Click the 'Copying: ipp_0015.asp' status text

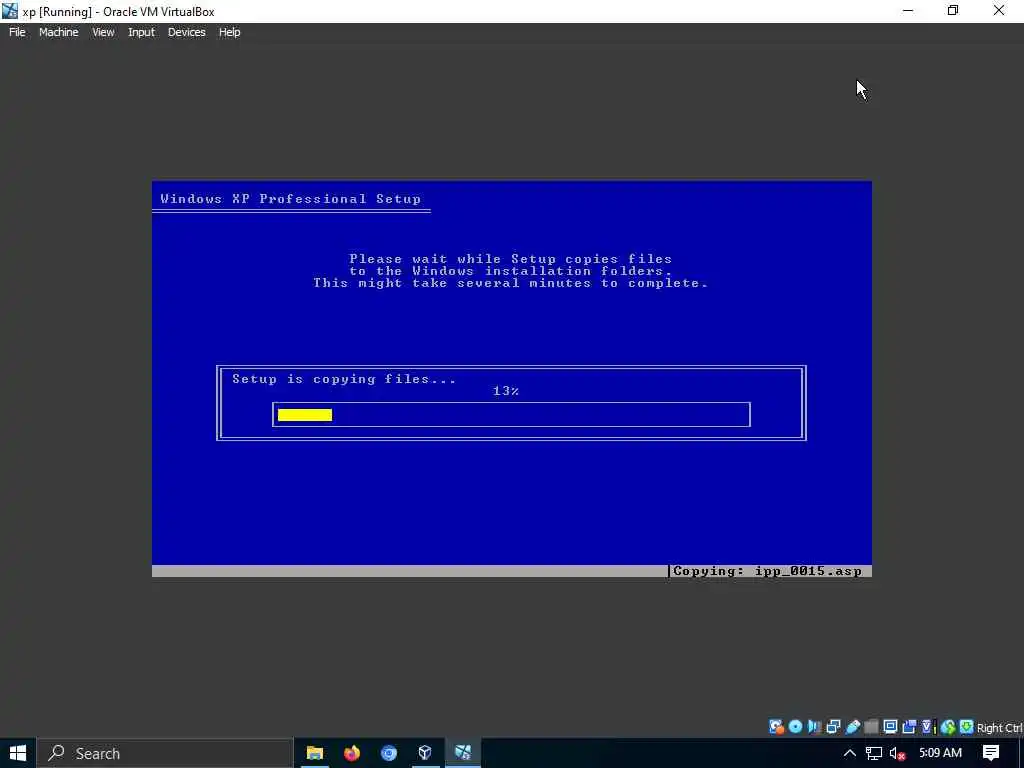pos(767,571)
